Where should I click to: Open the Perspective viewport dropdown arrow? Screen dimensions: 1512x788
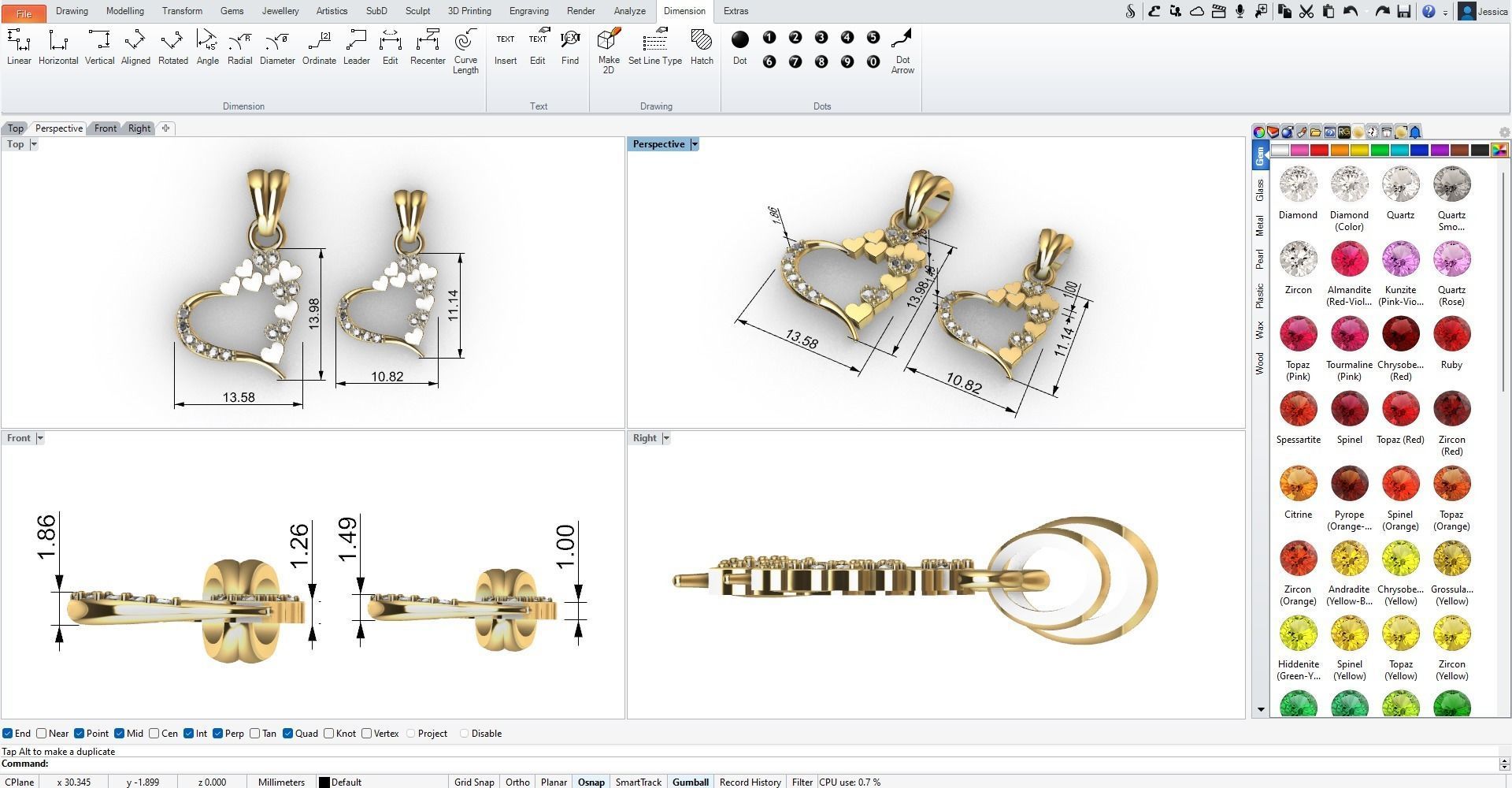pos(694,144)
